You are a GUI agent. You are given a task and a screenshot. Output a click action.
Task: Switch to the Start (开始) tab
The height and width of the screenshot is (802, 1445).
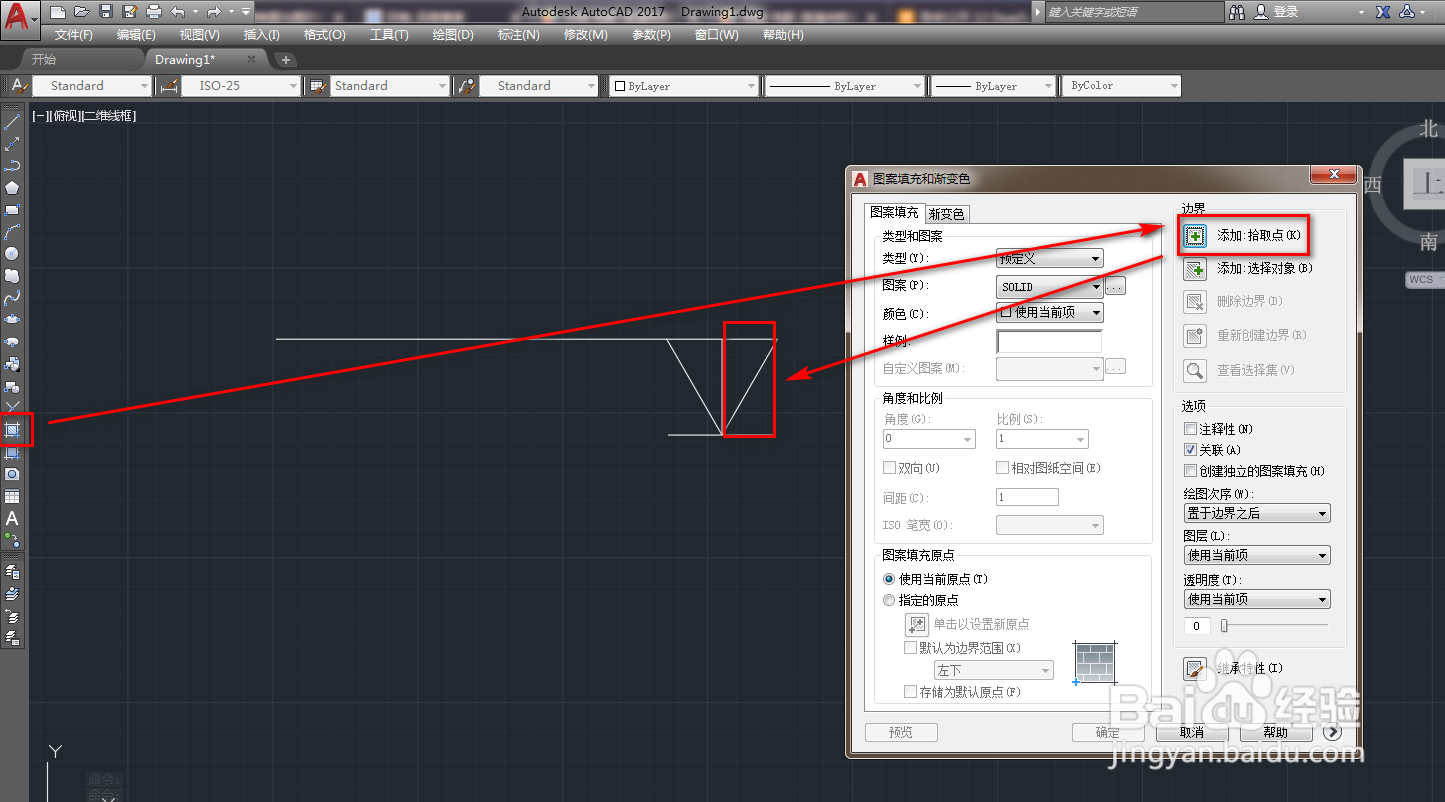pos(44,59)
